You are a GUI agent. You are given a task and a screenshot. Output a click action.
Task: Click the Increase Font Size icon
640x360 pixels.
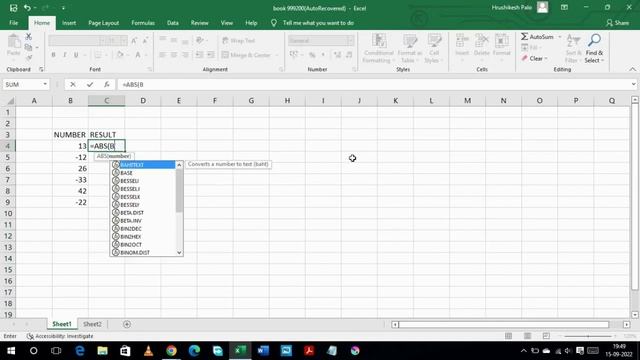click(134, 40)
